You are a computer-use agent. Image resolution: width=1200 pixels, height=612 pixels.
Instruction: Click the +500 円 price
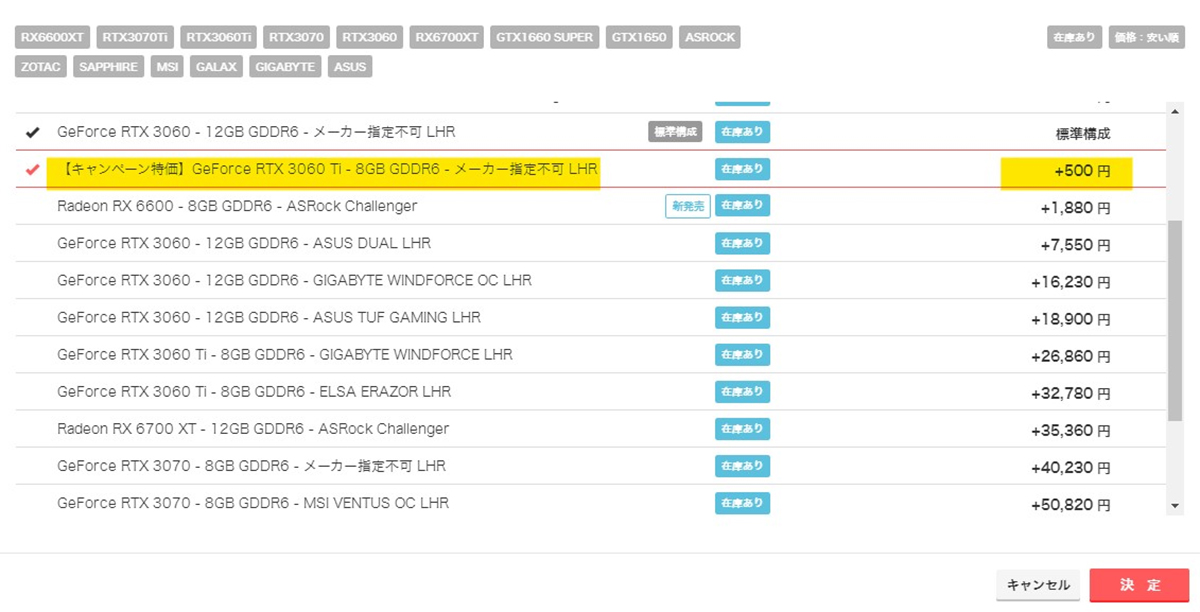point(1082,171)
